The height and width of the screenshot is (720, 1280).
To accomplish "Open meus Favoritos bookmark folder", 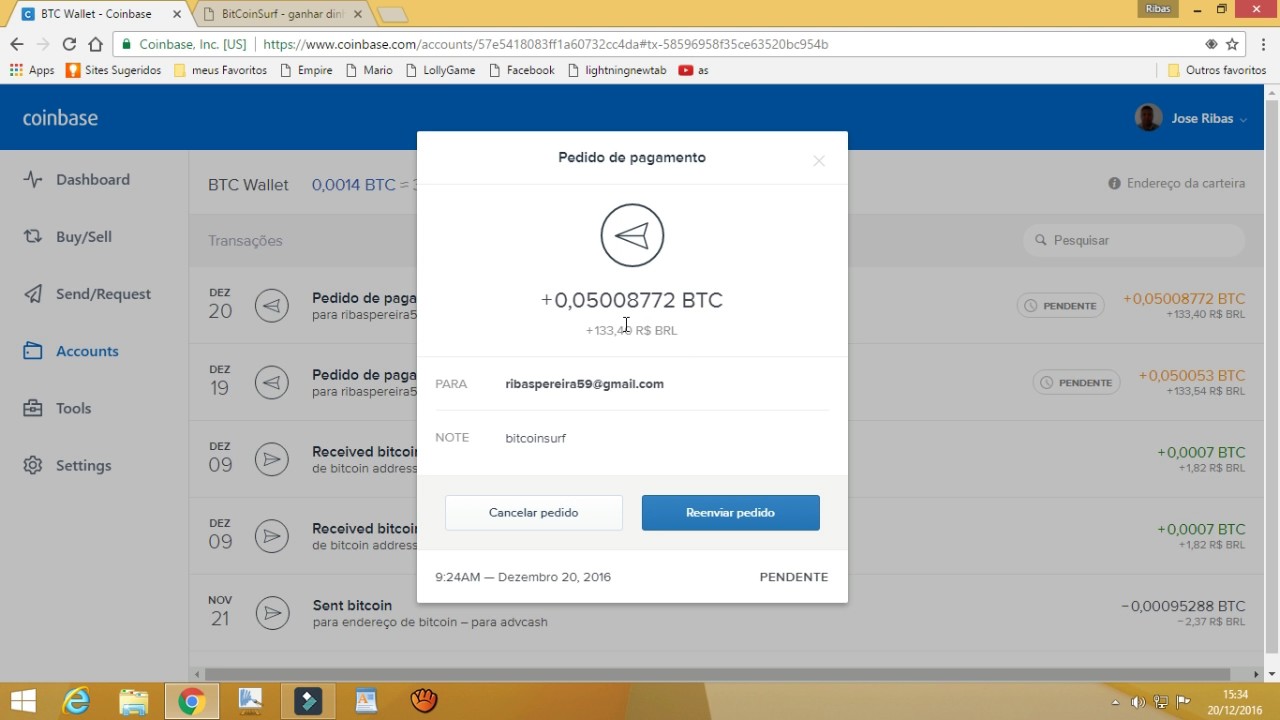I will [220, 70].
